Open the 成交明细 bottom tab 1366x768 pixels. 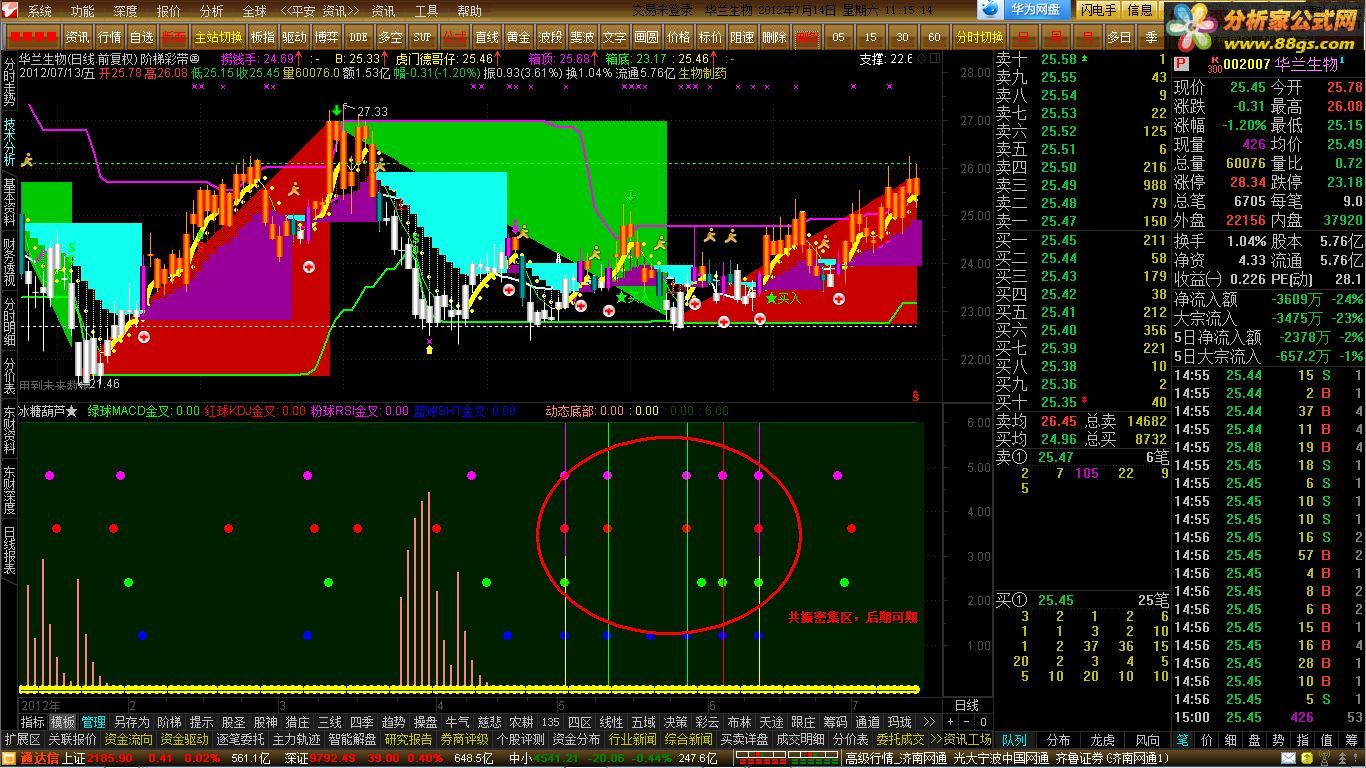[801, 740]
